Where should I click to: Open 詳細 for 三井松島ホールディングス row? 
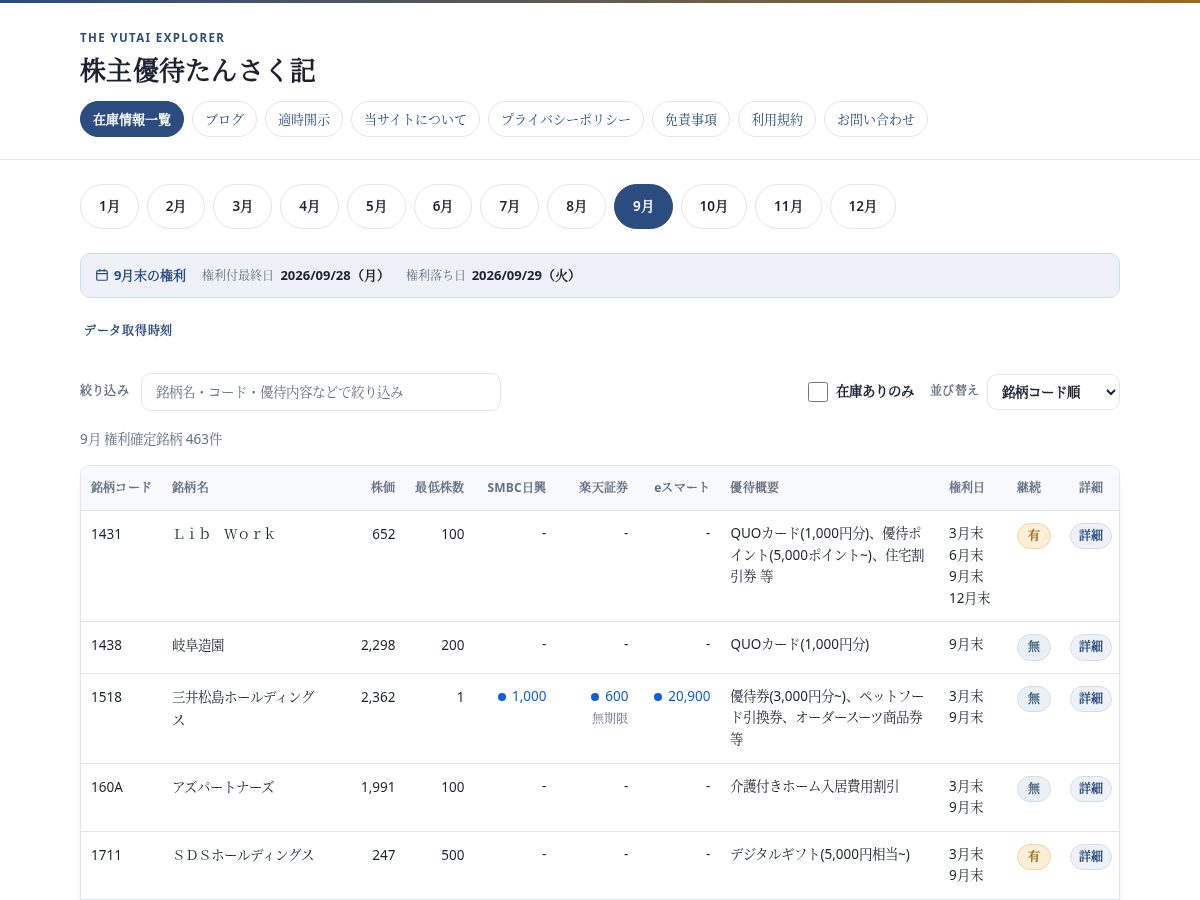[1091, 698]
